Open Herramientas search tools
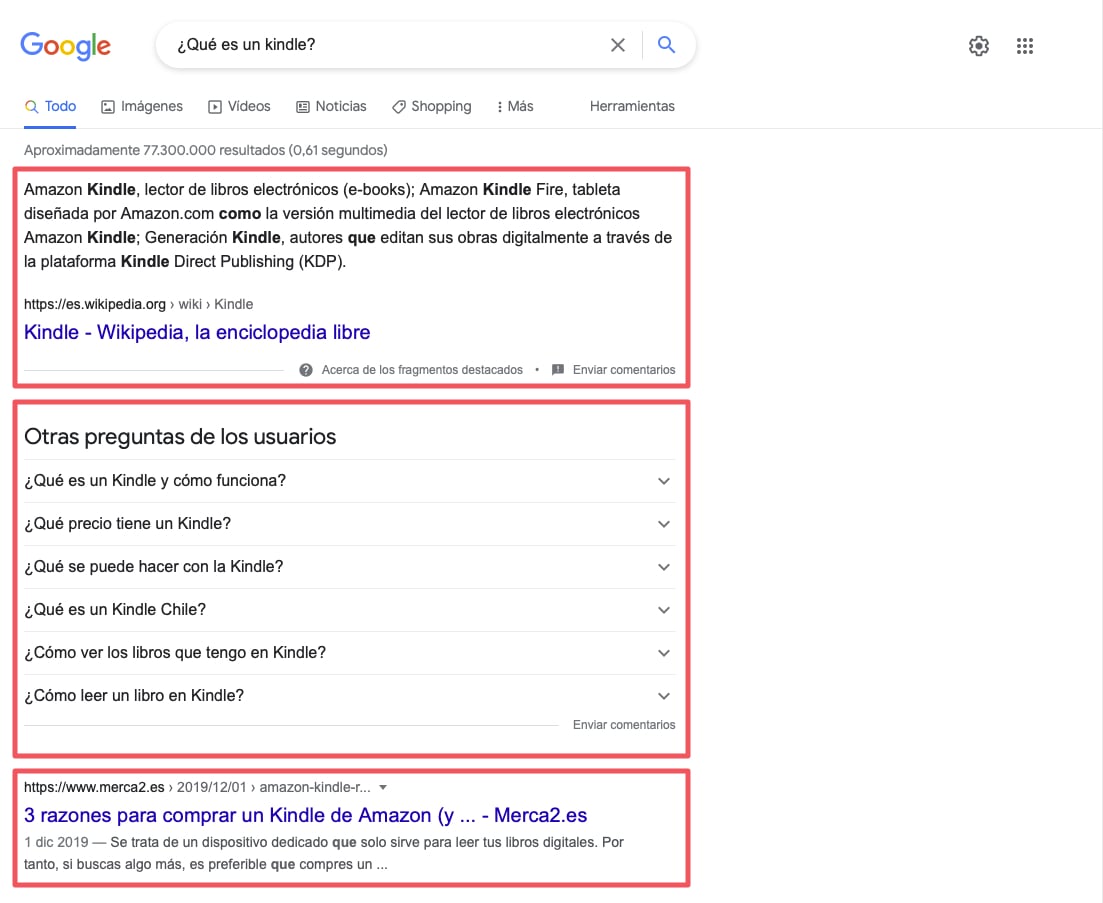Viewport: 1103px width, 903px height. point(632,106)
